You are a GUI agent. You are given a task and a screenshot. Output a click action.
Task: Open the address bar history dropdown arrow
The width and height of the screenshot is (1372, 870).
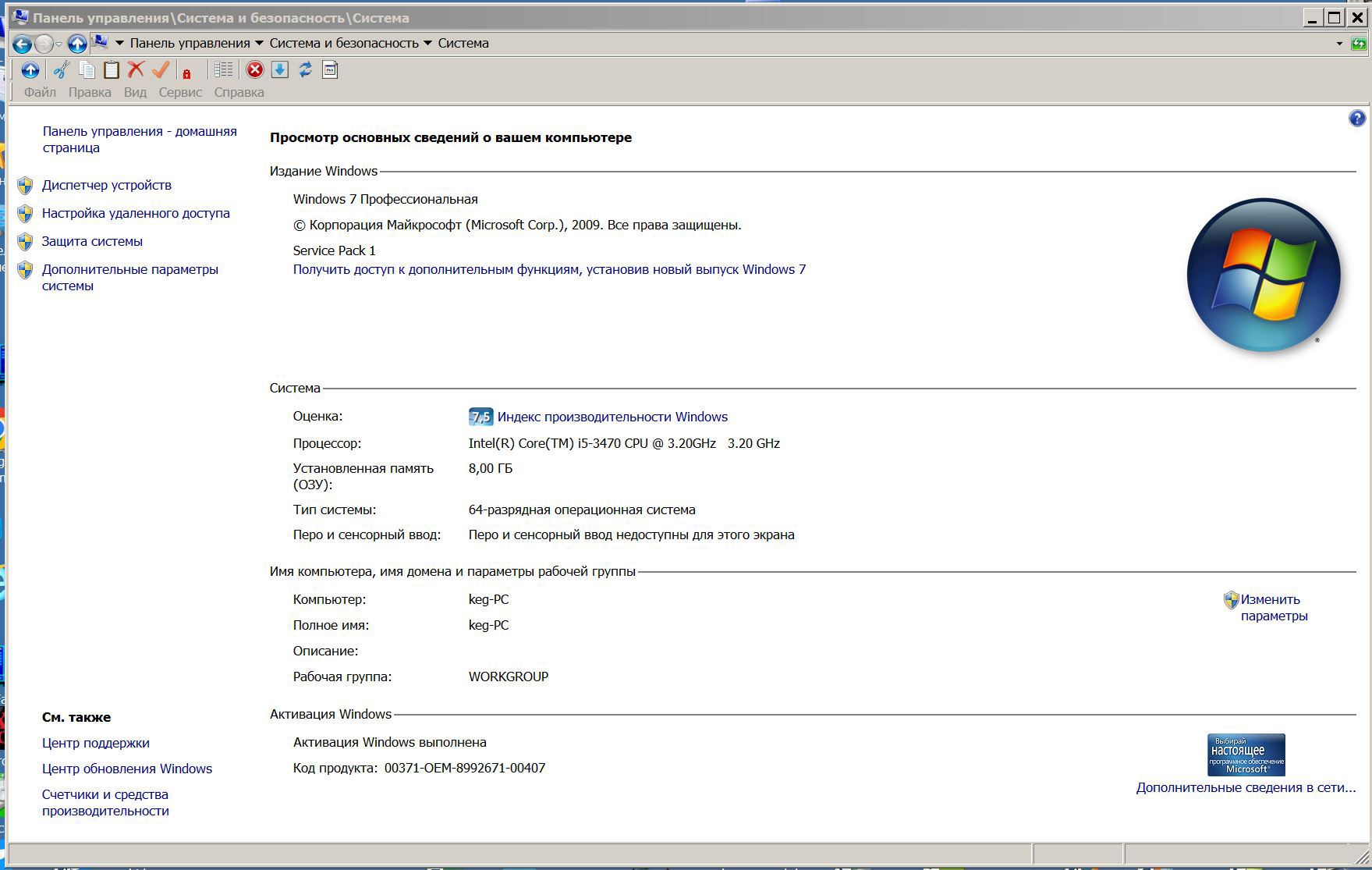1339,44
